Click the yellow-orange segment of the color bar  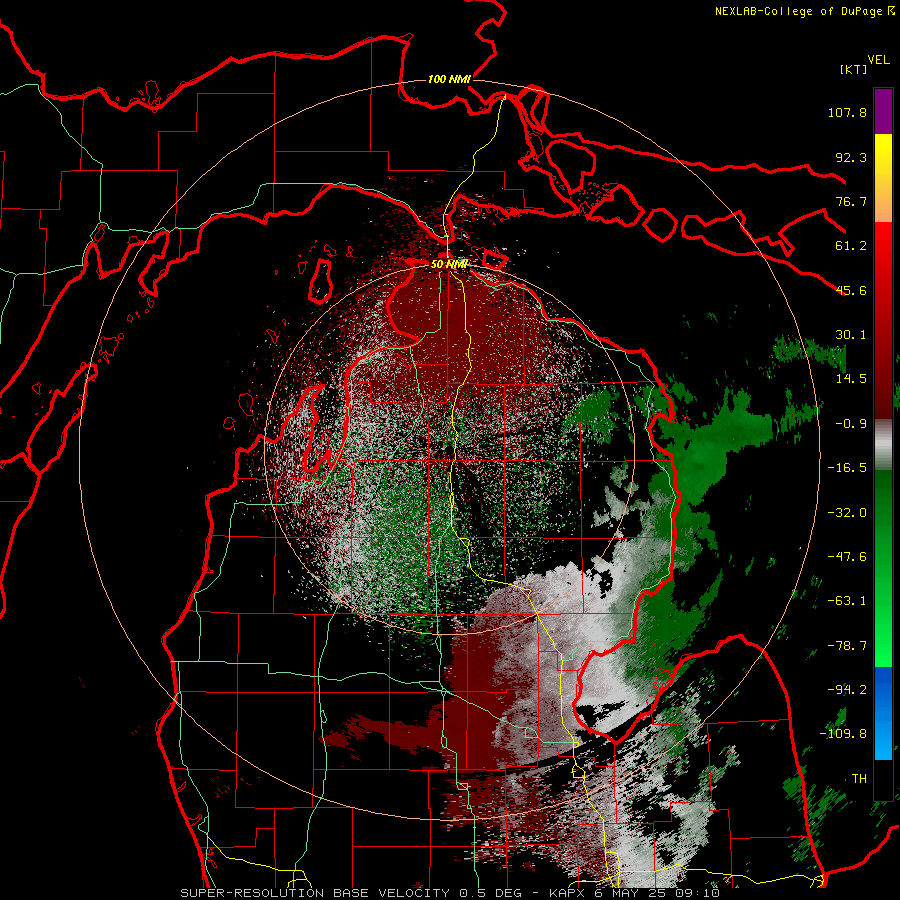pos(883,178)
